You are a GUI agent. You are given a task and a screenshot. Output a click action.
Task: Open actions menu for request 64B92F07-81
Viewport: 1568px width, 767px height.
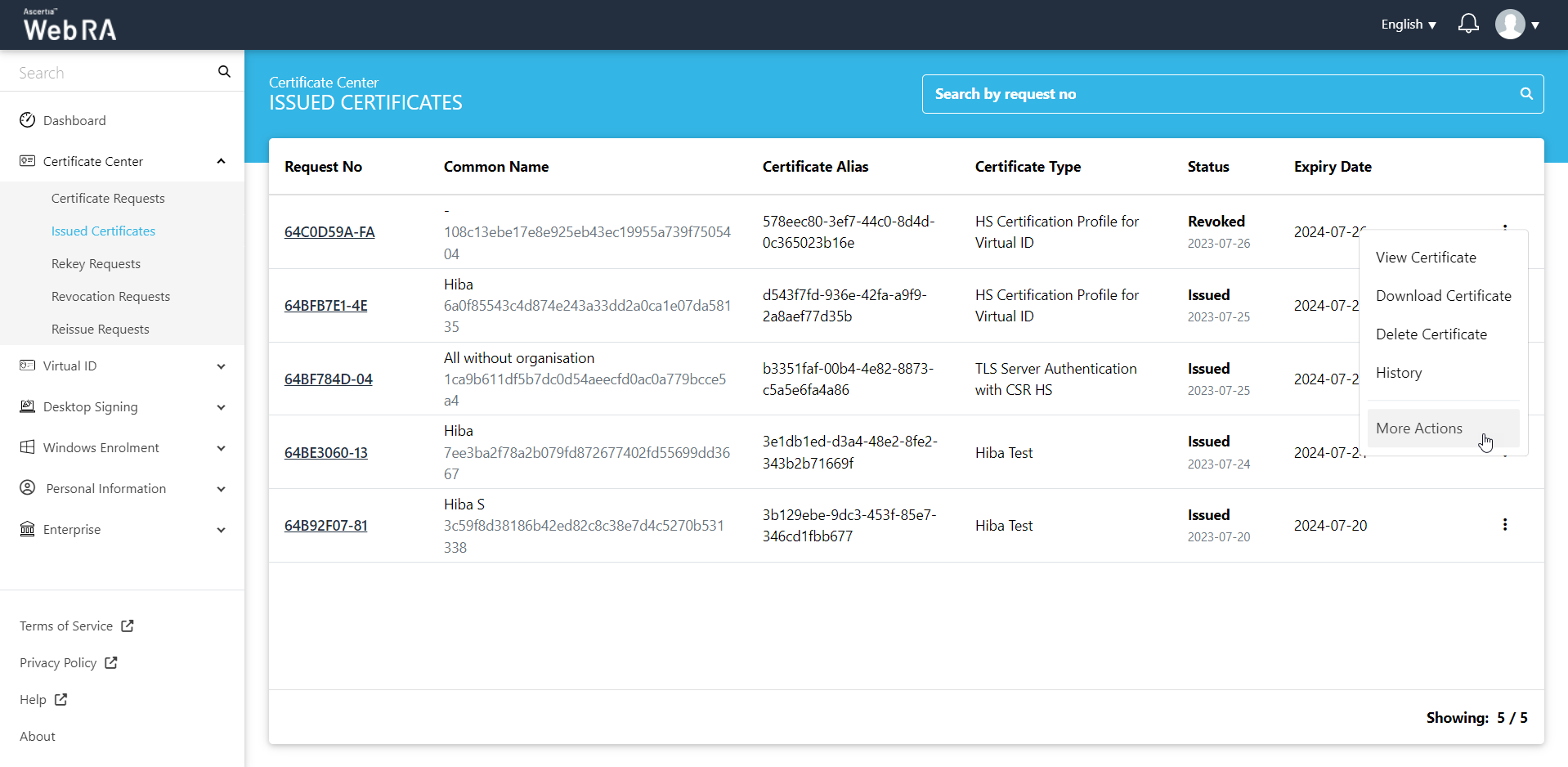point(1504,525)
